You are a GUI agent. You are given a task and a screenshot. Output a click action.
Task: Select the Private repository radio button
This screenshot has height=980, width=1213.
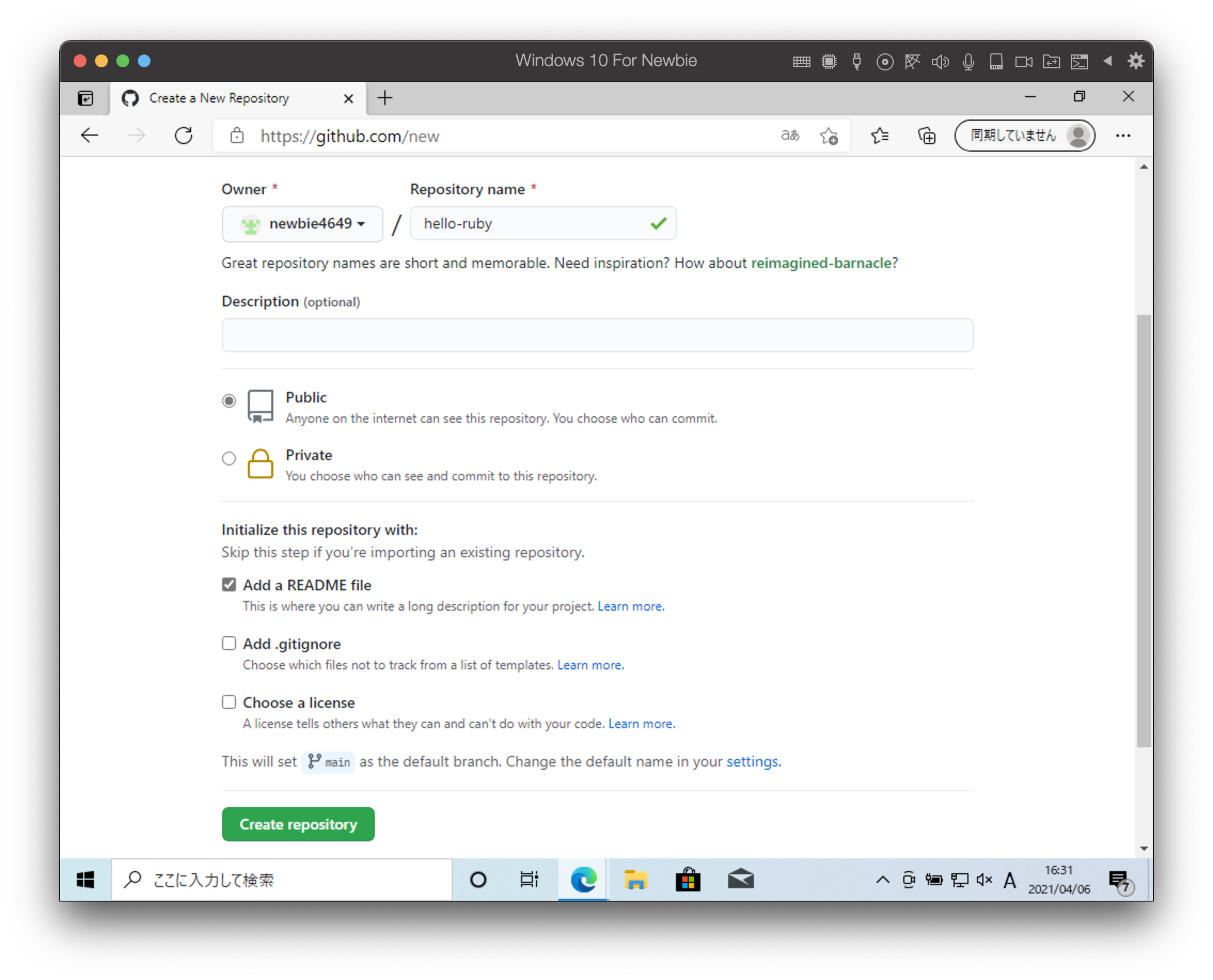click(229, 459)
